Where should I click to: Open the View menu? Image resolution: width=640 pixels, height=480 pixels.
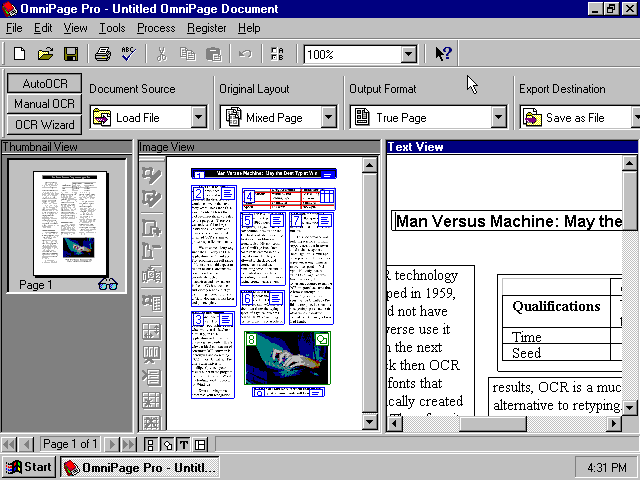tap(76, 28)
